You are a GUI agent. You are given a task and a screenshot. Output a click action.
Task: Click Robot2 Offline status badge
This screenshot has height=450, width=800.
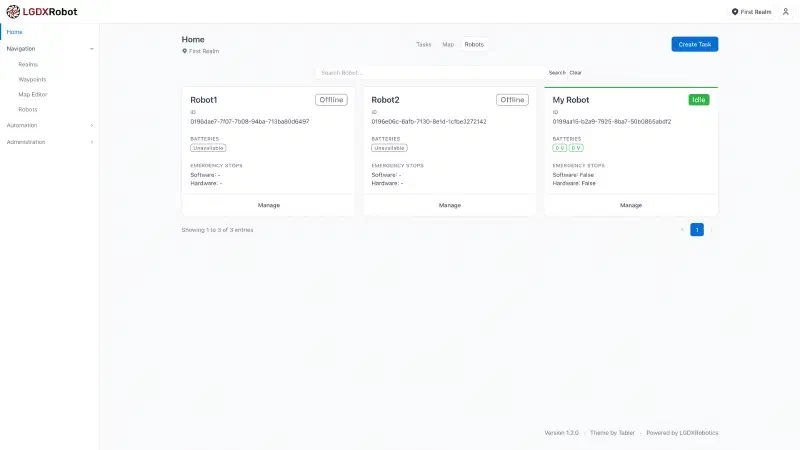point(512,100)
